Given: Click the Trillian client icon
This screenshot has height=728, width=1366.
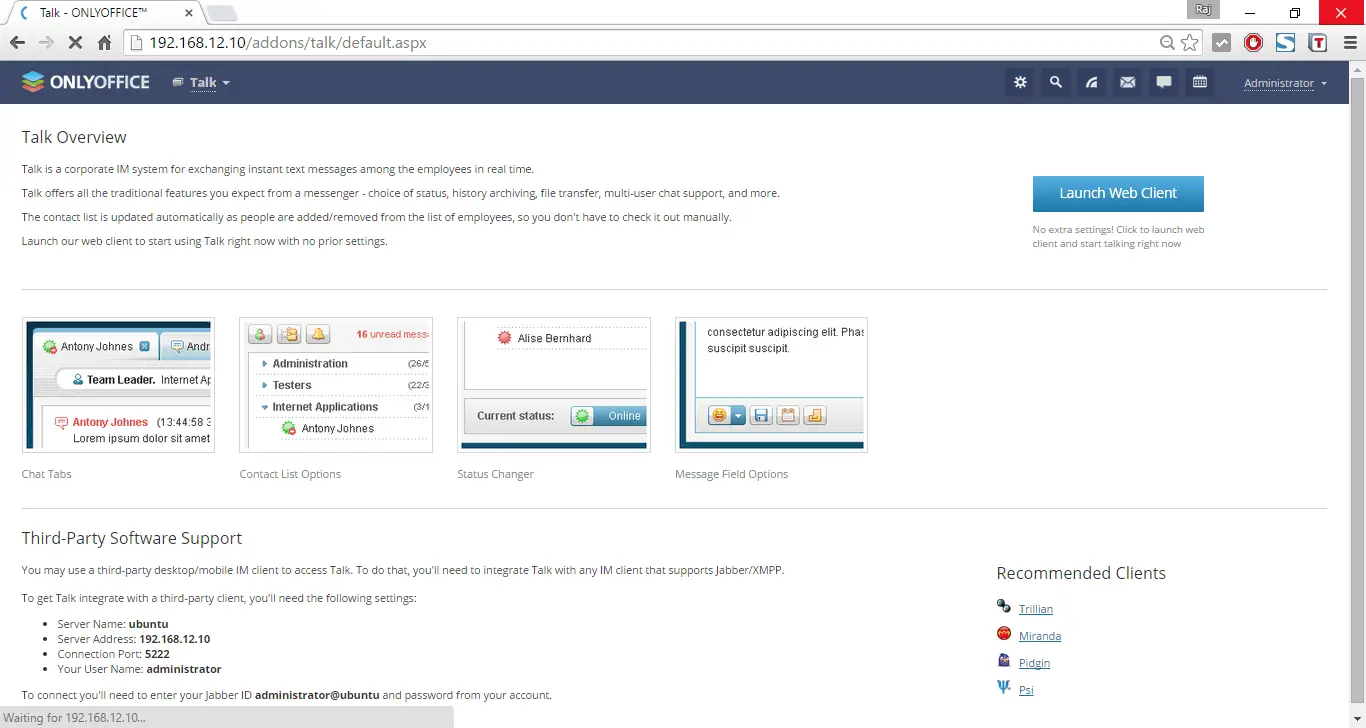Looking at the screenshot, I should (x=1004, y=606).
